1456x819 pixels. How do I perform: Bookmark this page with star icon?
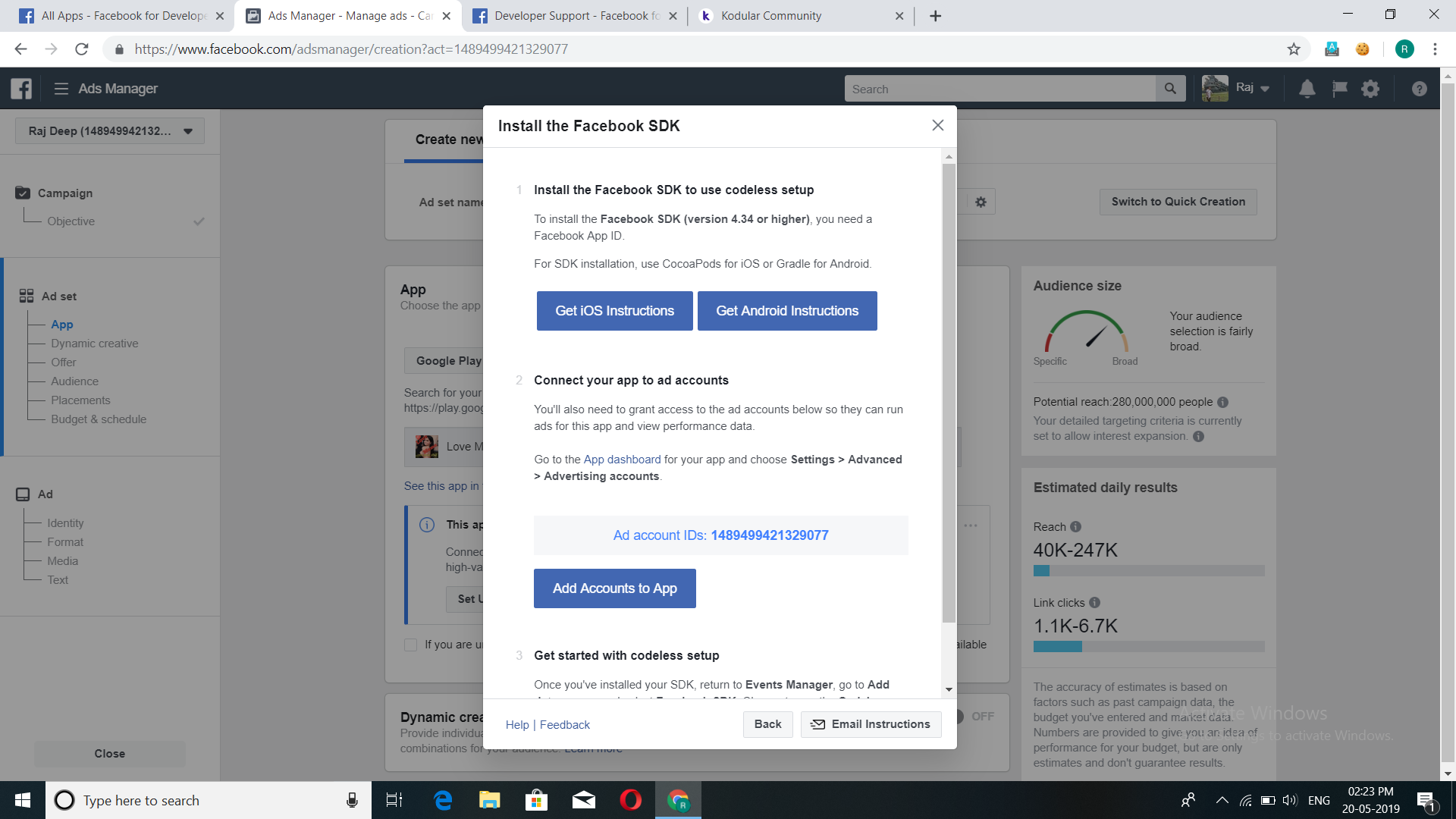point(1294,49)
